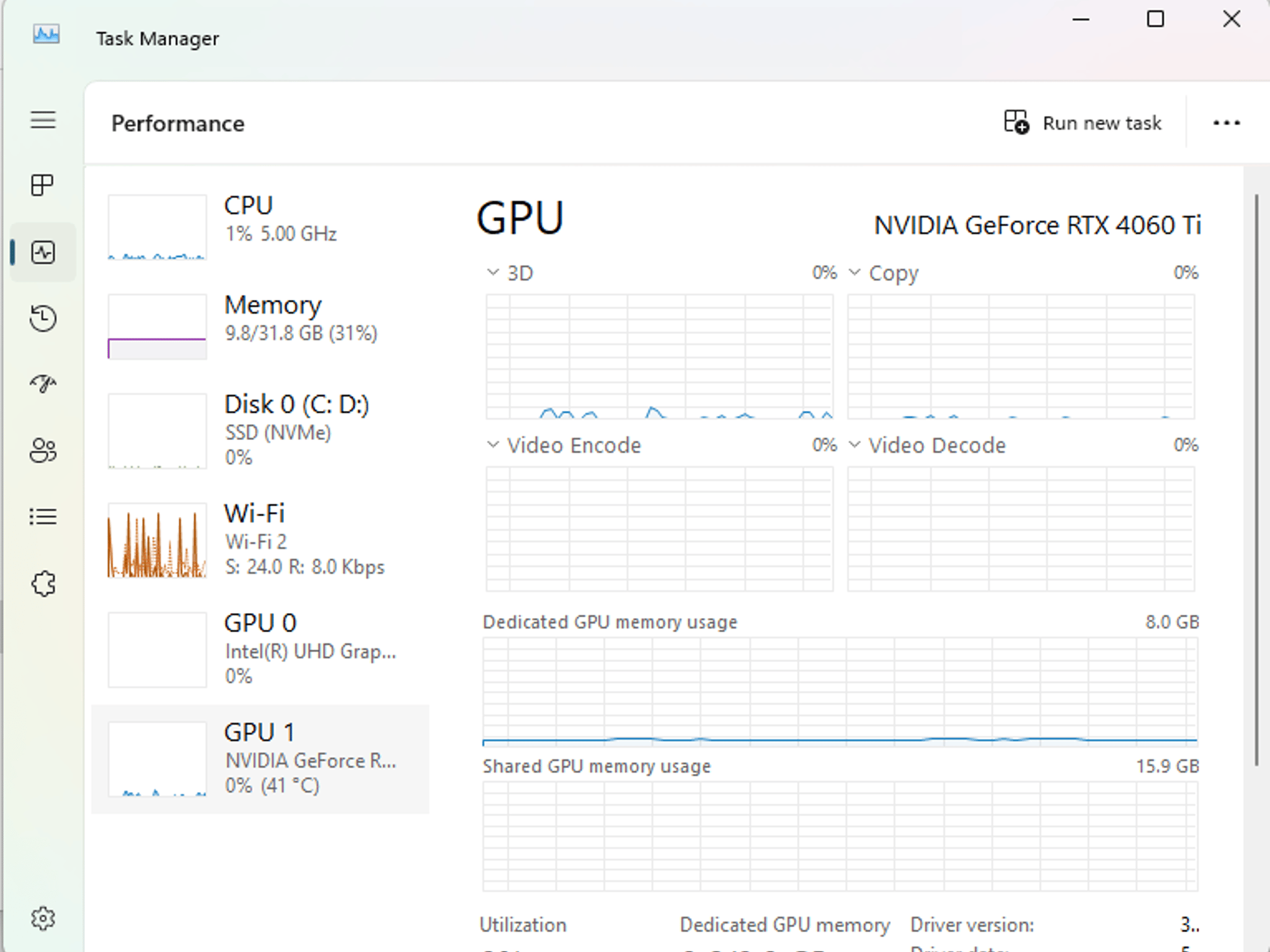This screenshot has height=952, width=1270.
Task: Select the Memory performance entry
Action: [260, 326]
